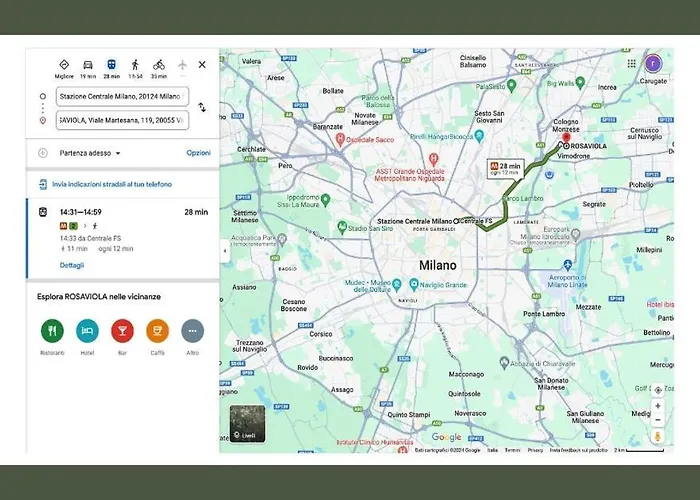Click the Stazione Centrale Milano map label
This screenshot has height=500, width=700.
click(414, 221)
